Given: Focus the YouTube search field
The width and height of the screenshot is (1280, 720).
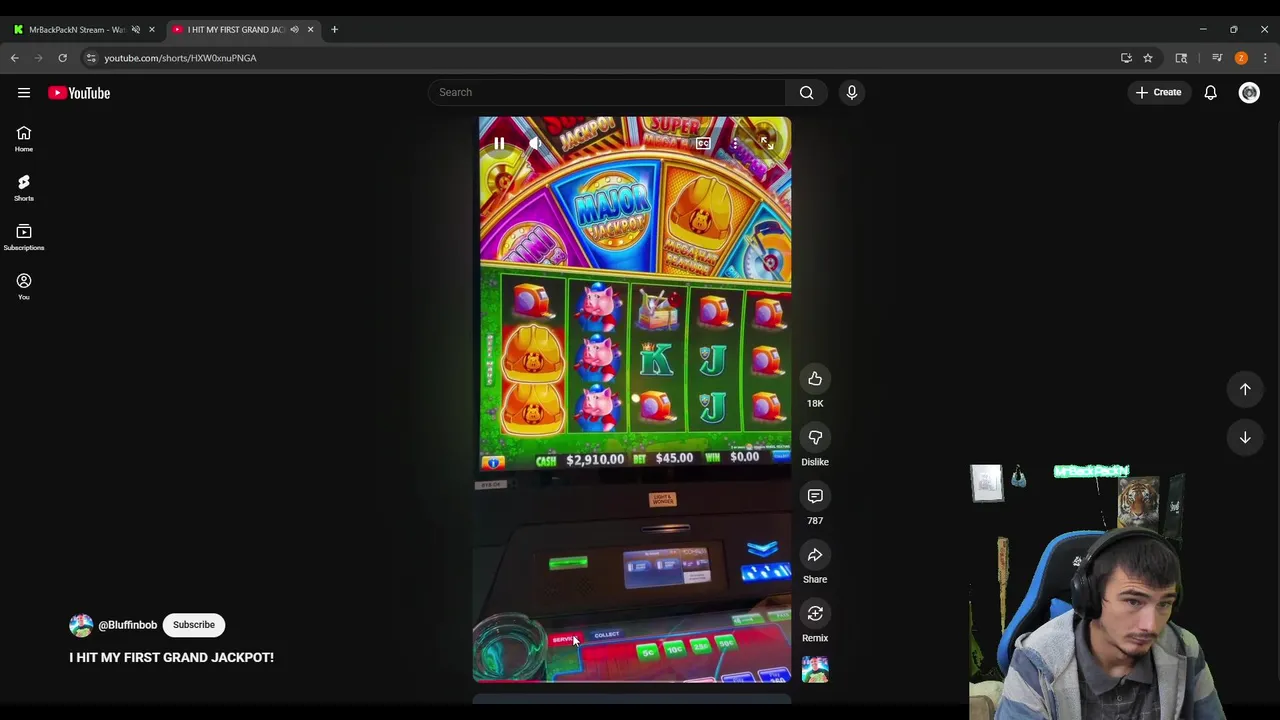Looking at the screenshot, I should [x=607, y=92].
